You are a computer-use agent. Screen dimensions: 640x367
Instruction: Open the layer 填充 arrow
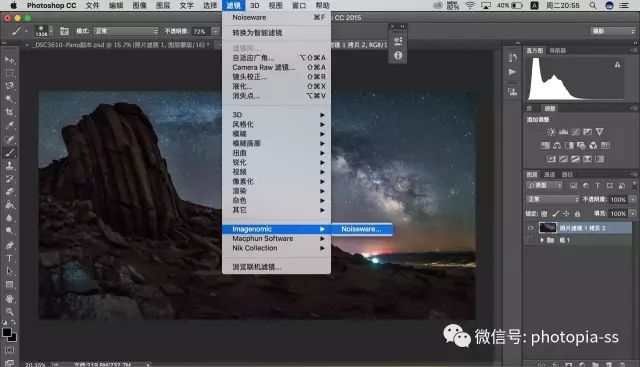click(633, 214)
